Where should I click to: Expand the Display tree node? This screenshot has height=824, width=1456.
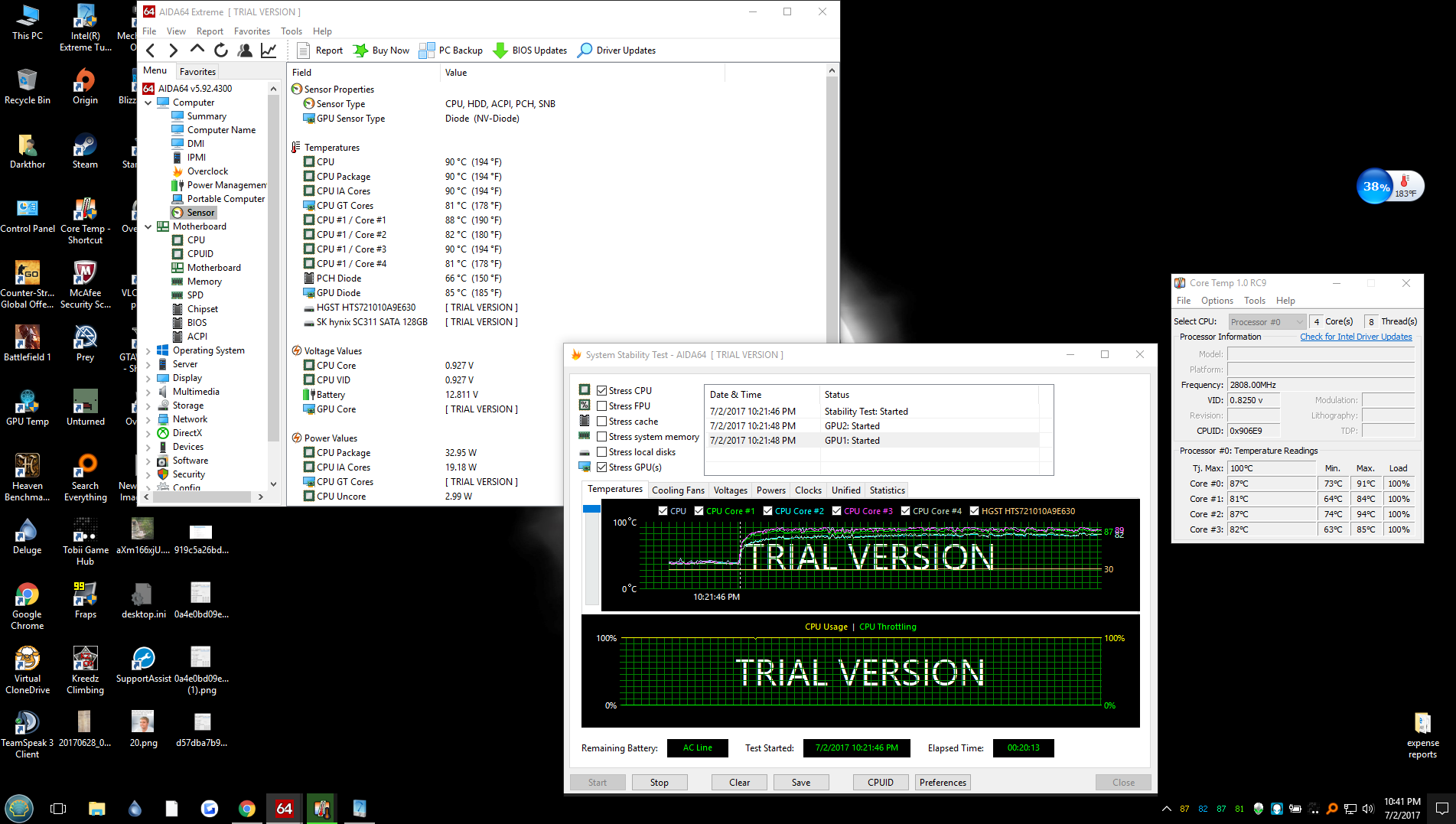click(148, 378)
